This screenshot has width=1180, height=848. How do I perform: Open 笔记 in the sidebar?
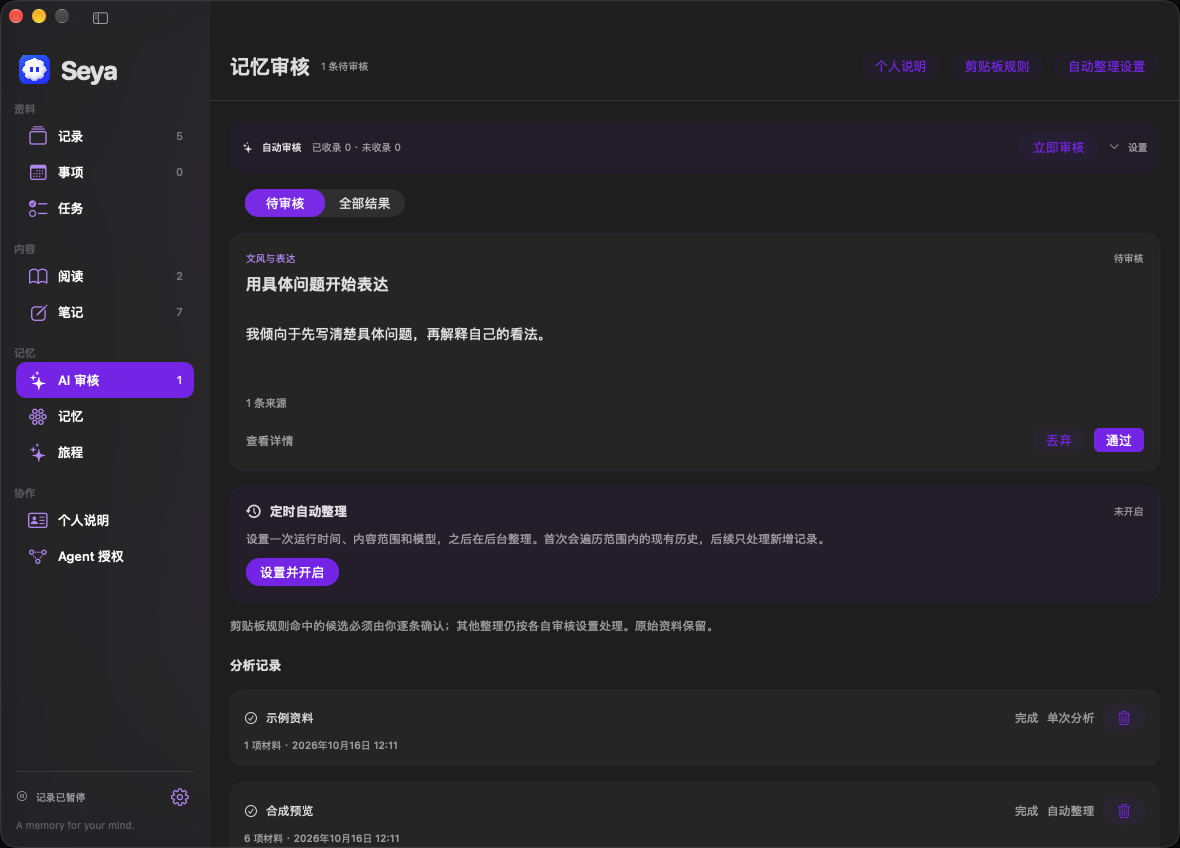pos(105,312)
